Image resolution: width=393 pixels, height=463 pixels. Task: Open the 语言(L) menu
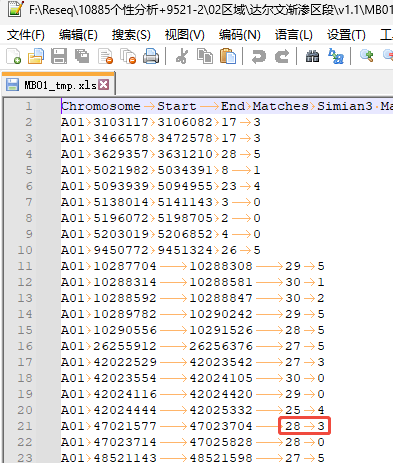click(x=293, y=35)
